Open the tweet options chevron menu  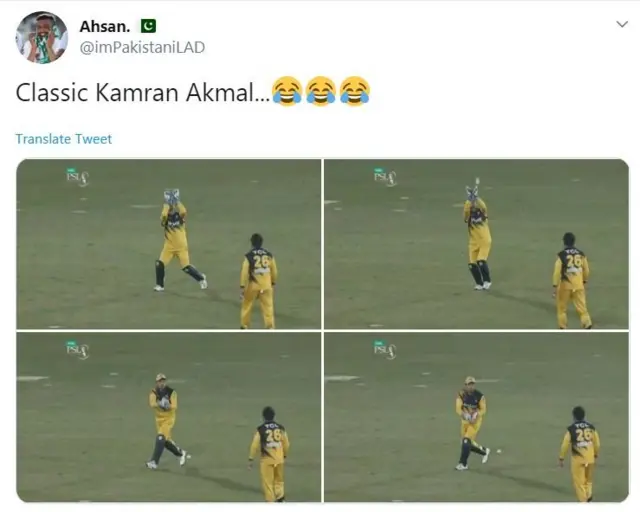(622, 24)
